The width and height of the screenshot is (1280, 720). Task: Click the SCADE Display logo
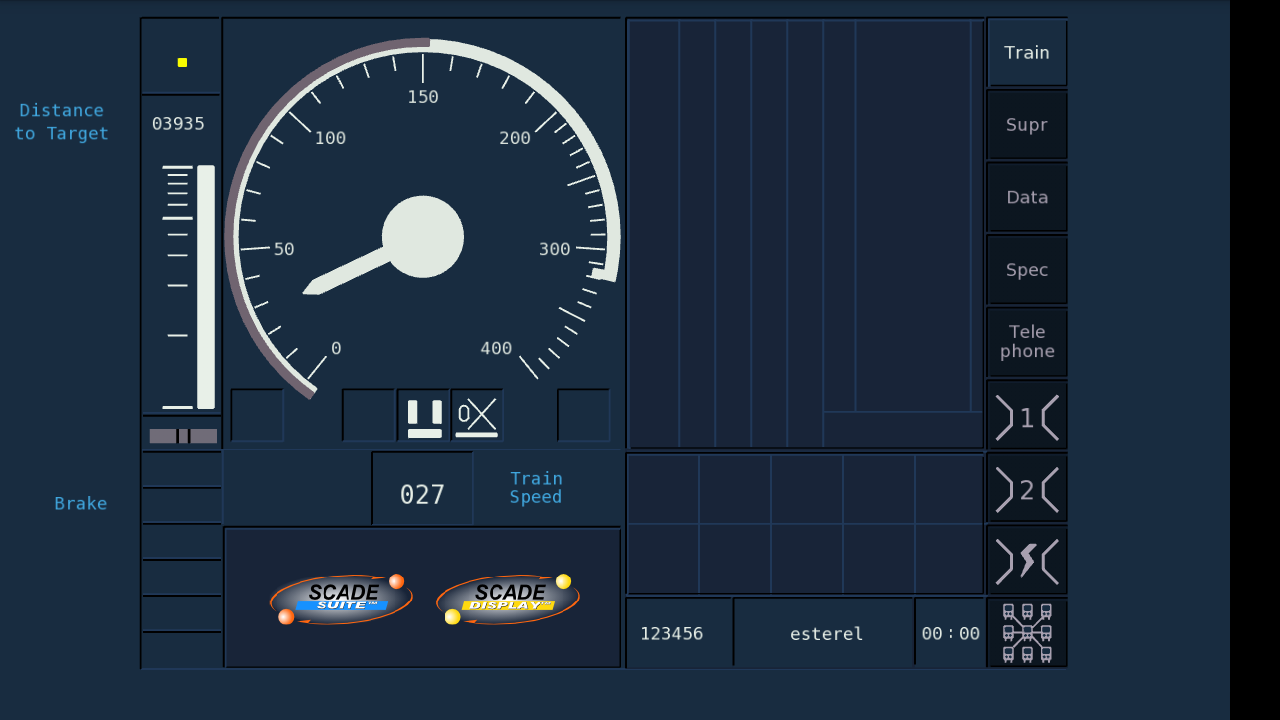coord(508,599)
